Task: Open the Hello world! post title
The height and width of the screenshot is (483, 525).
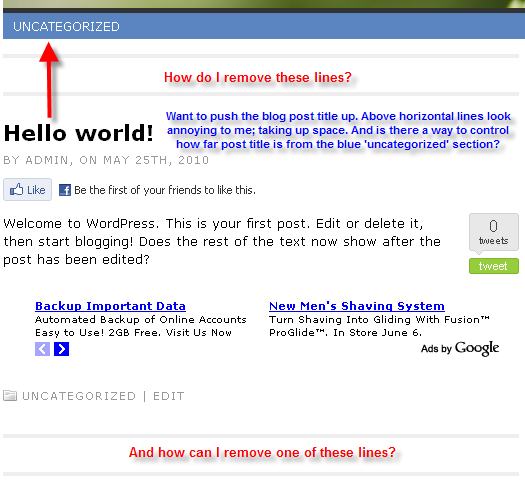Action: tap(78, 133)
